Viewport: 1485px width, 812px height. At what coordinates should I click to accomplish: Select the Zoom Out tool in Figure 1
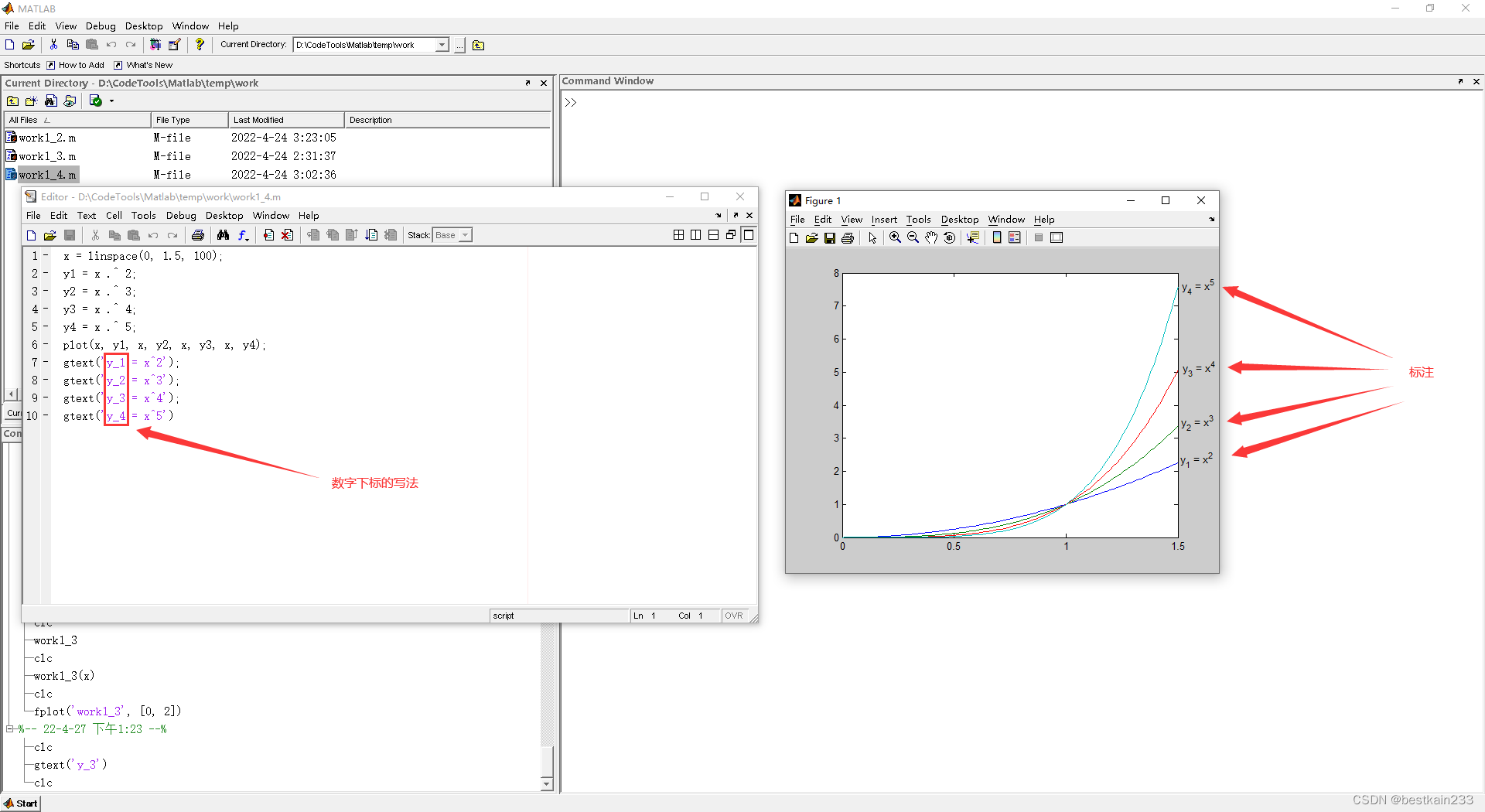tap(913, 237)
